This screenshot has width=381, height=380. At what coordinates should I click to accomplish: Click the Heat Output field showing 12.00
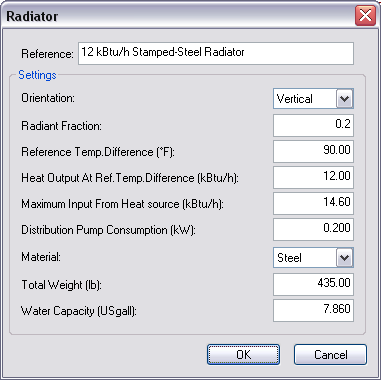click(313, 177)
